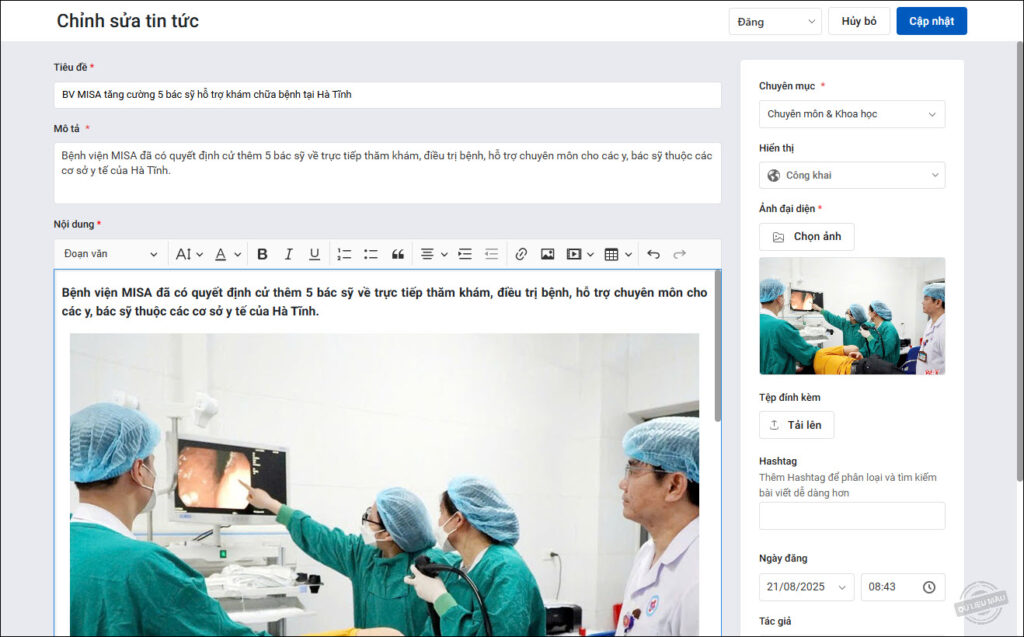This screenshot has width=1024, height=637.
Task: Click the Chỉnh sửa tin tức heading
Action: tap(127, 21)
